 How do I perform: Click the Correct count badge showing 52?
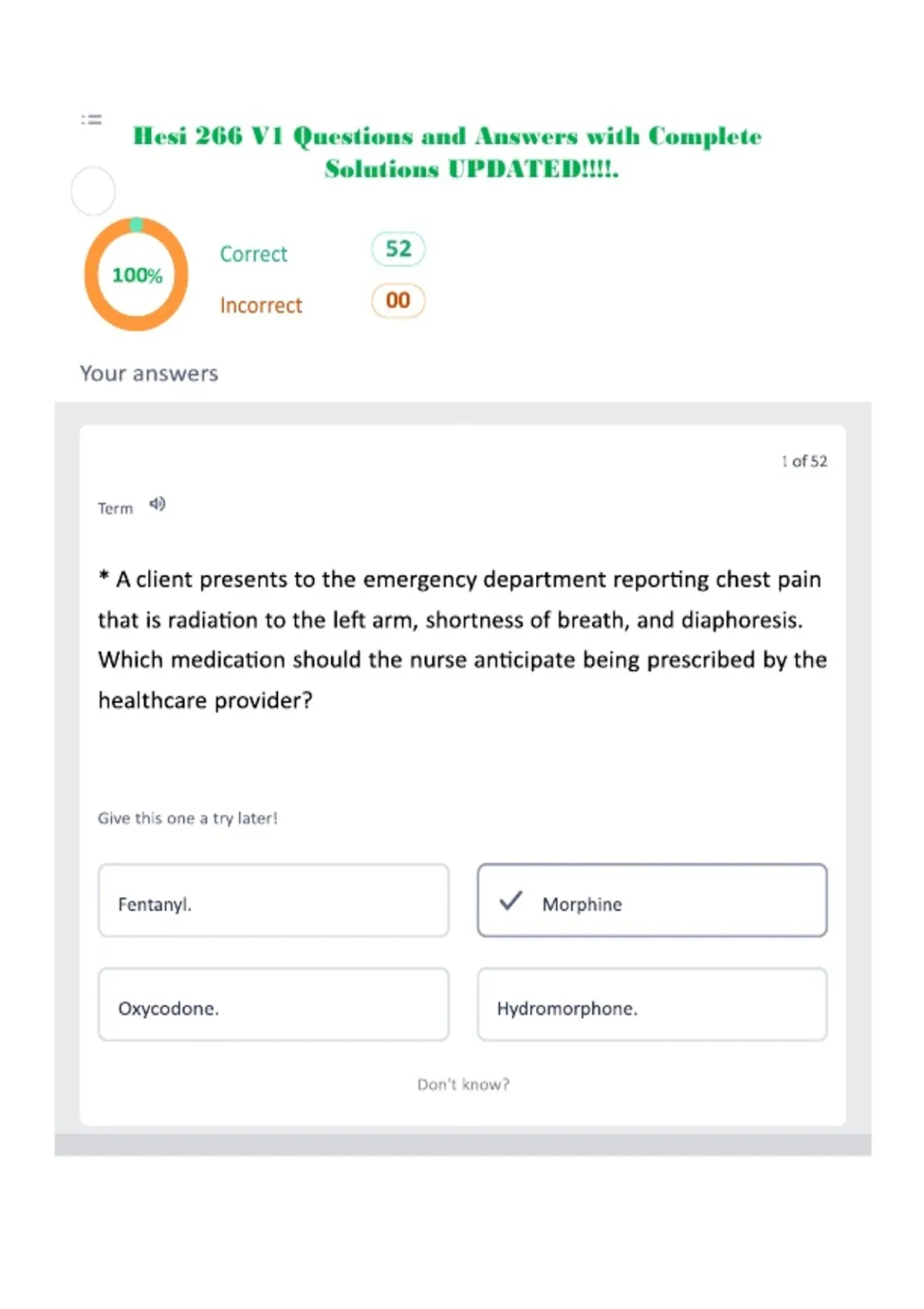[x=398, y=249]
